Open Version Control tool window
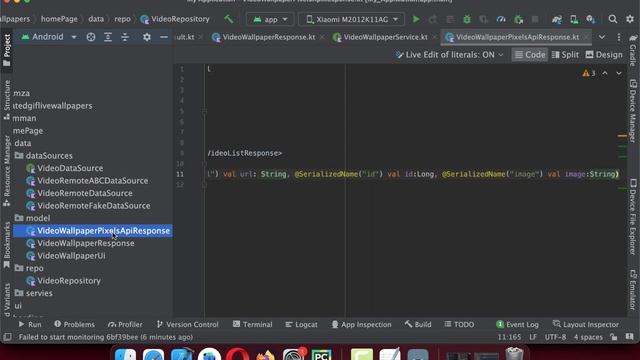The image size is (640, 360). (187, 324)
